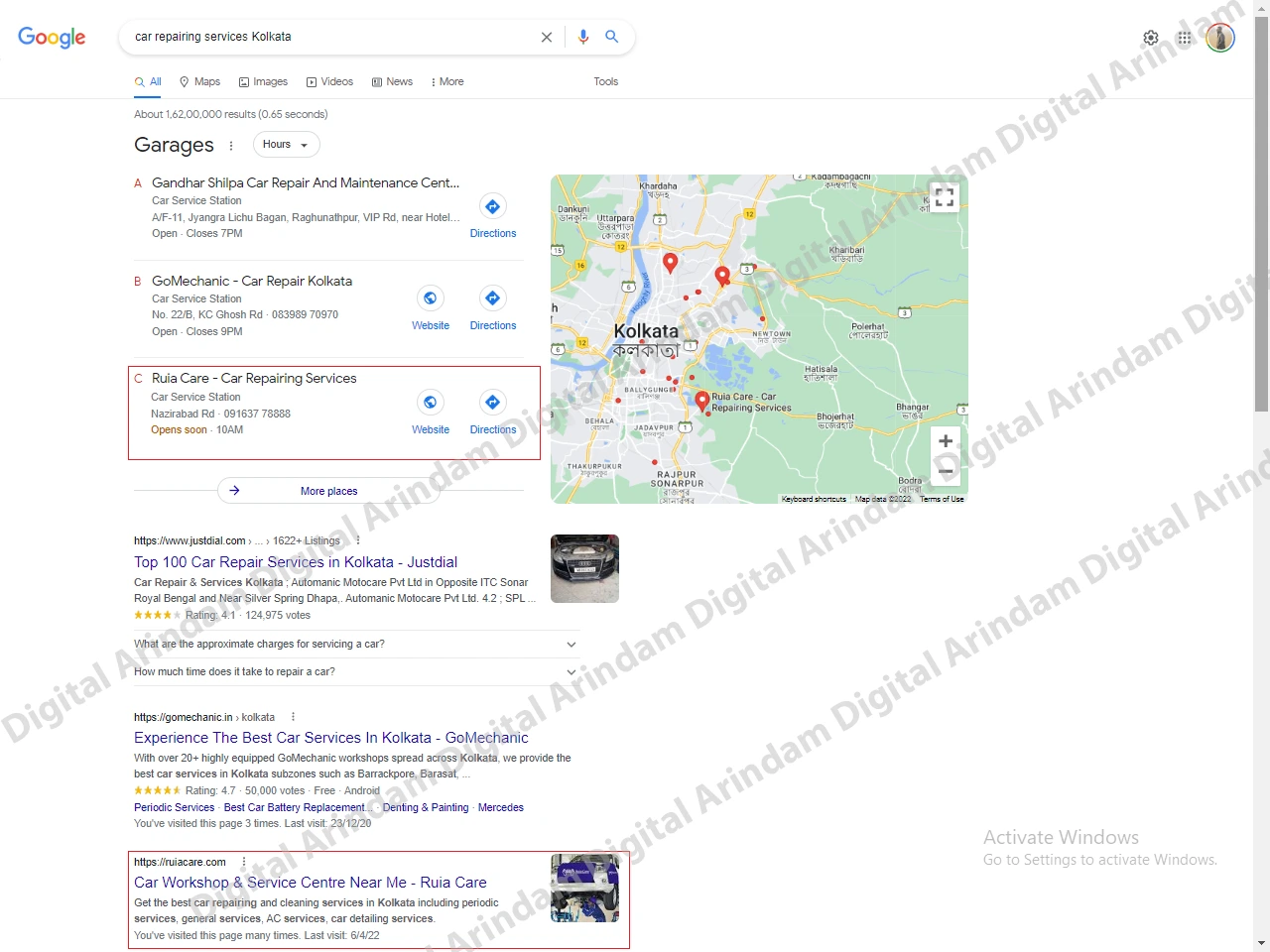1270x952 pixels.
Task: Click Best Car Battery Replacement sitelink
Action: click(x=298, y=808)
